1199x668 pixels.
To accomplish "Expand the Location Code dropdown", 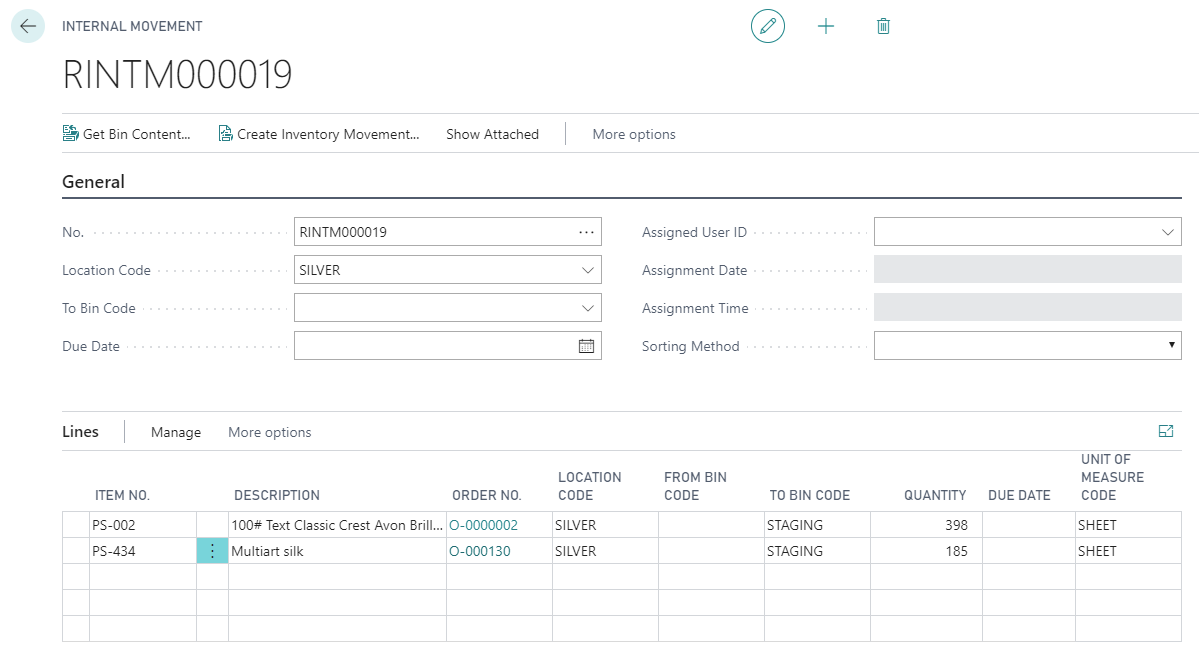I will coord(587,270).
